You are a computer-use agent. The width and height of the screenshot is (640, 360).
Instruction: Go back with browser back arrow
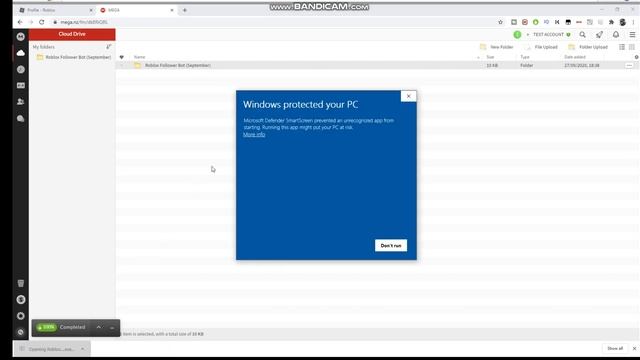(20, 22)
